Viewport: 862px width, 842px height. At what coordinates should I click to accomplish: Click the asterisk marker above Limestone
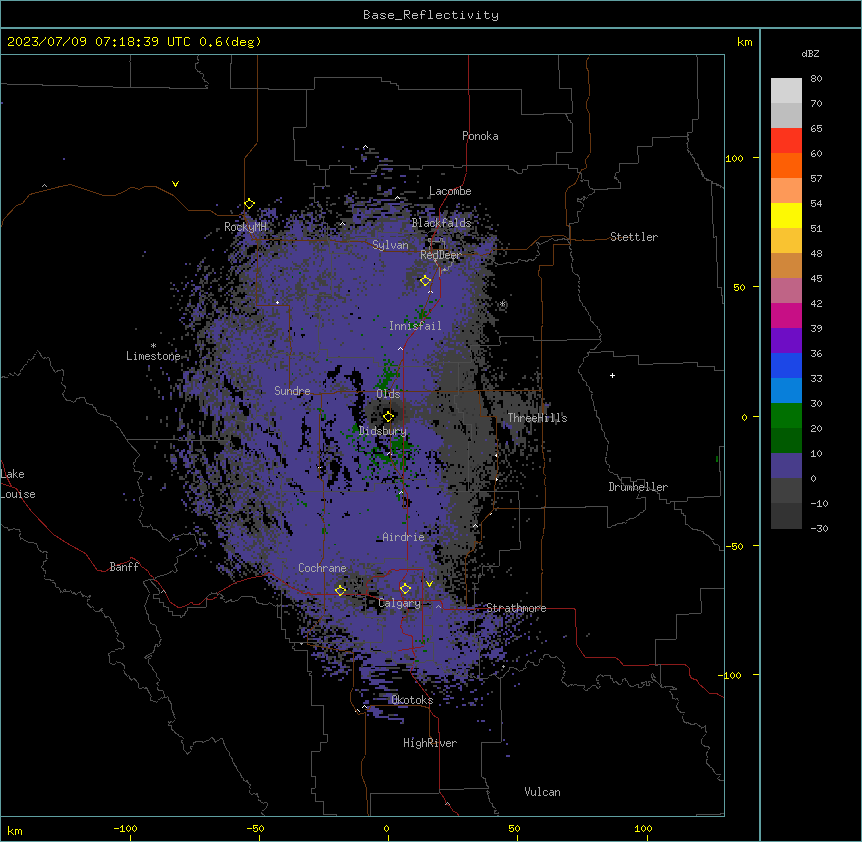(x=153, y=346)
